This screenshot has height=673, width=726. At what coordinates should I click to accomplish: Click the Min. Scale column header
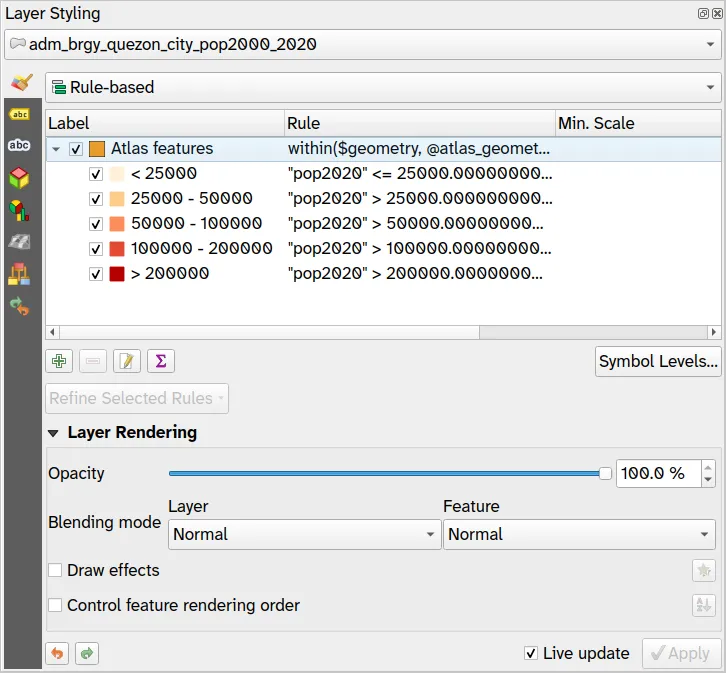point(636,123)
